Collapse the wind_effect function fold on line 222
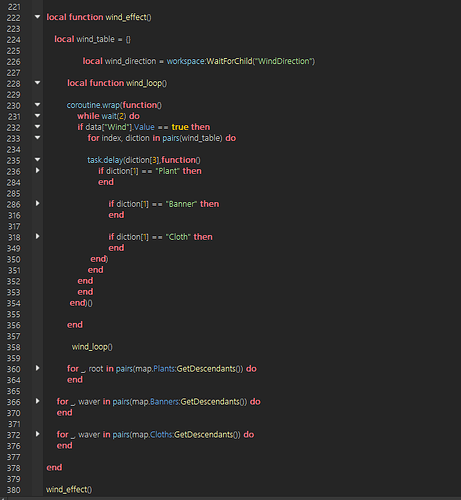The height and width of the screenshot is (500, 461). point(37,17)
